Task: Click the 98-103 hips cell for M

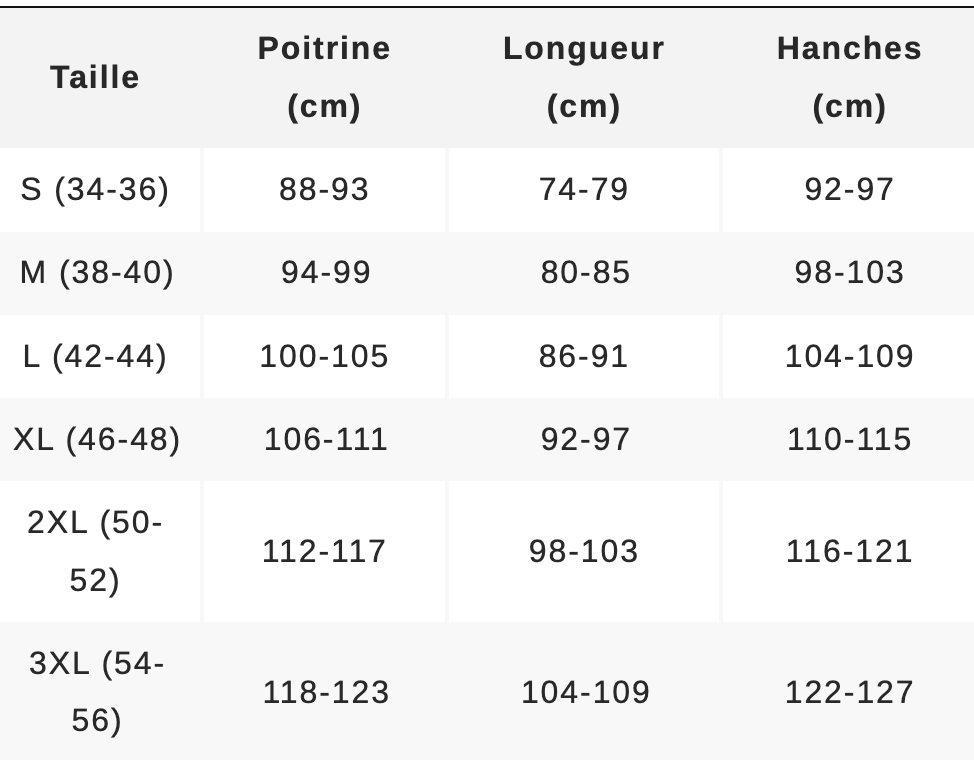Action: 849,273
